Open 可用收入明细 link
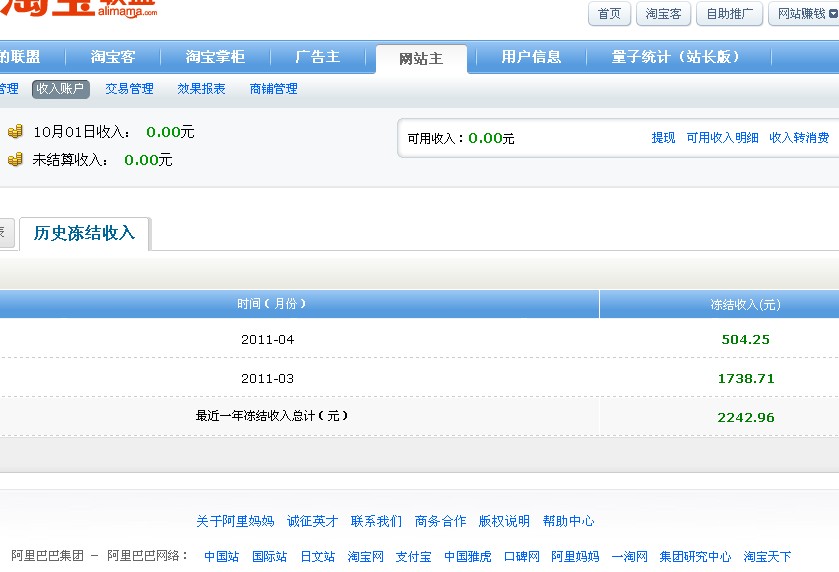 [722, 138]
